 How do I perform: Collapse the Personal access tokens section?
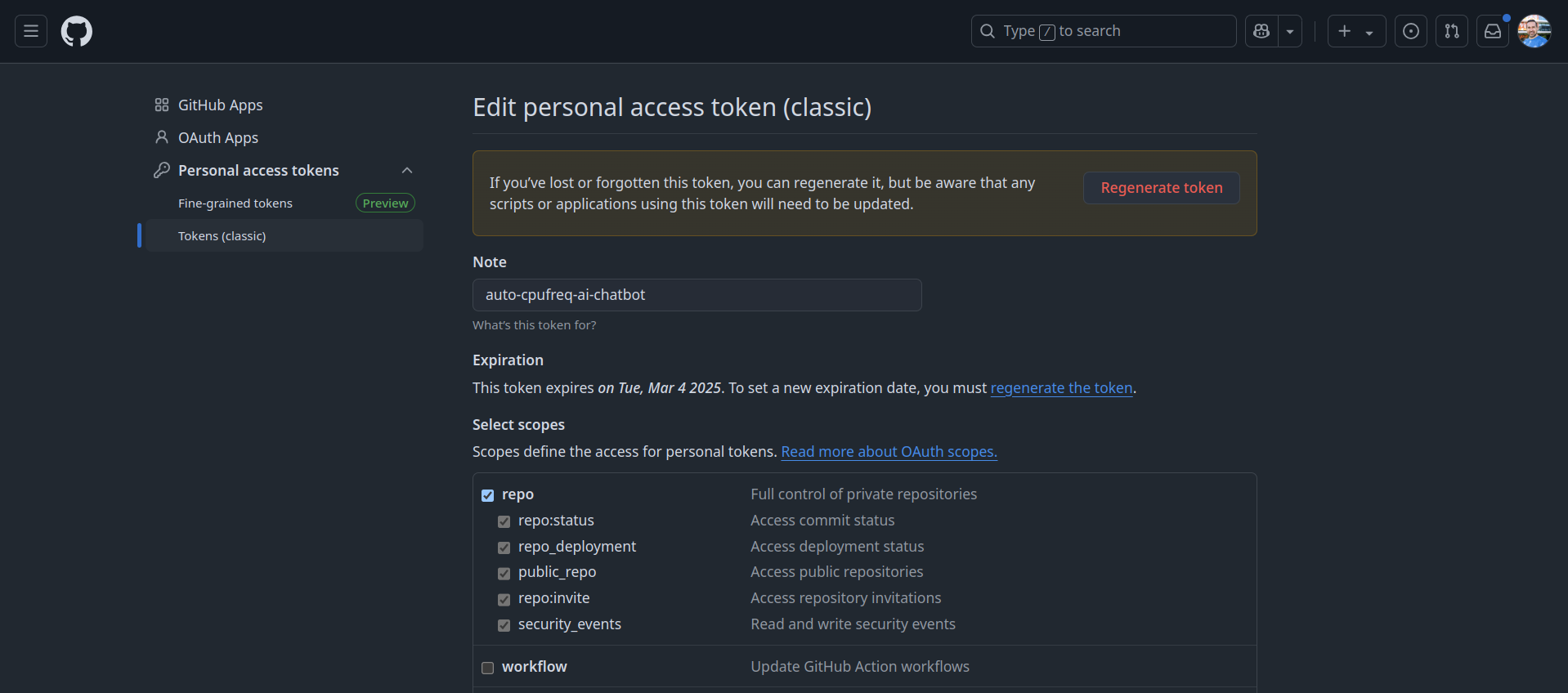(x=407, y=170)
